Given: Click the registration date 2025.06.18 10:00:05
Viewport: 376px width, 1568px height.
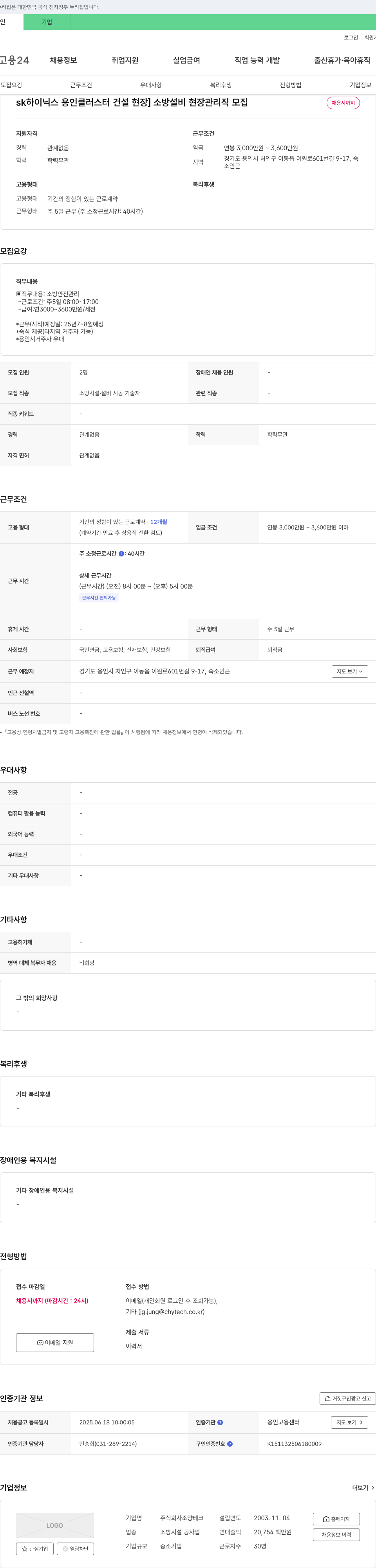Looking at the screenshot, I should [x=107, y=1422].
